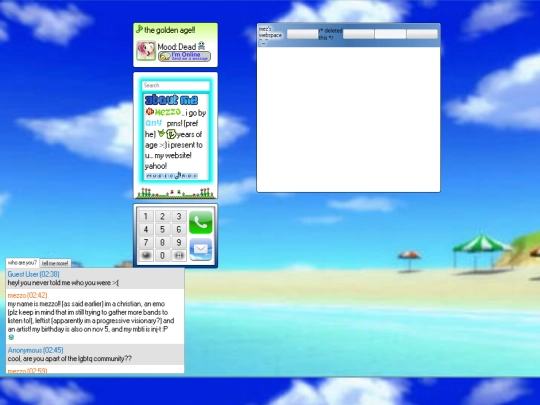Image resolution: width=540 pixels, height=405 pixels.
Task: Click 'my website!' text in about me
Action: [173, 155]
